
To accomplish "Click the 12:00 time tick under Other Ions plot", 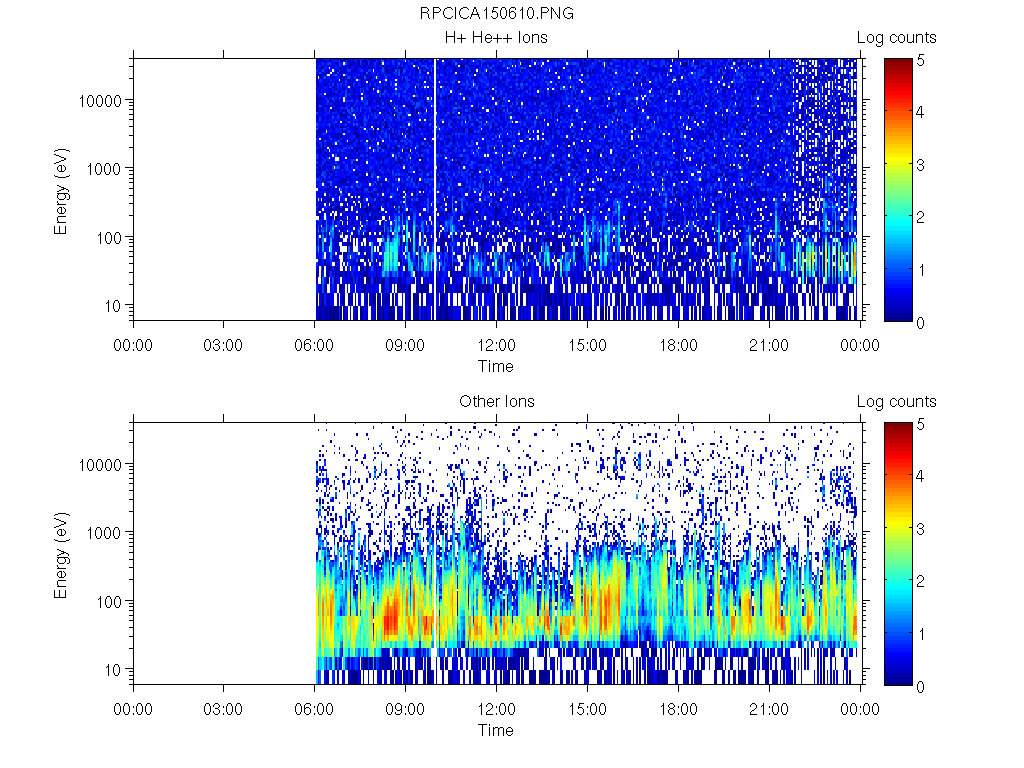I will tap(496, 709).
